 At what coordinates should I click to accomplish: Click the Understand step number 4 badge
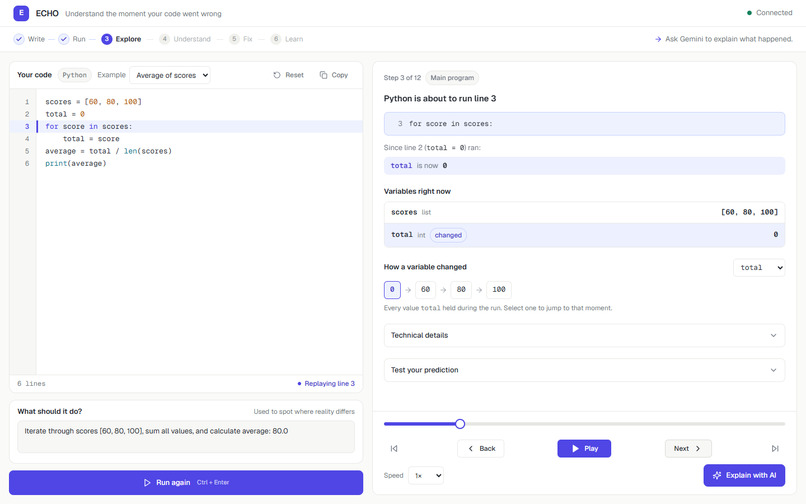tap(164, 39)
